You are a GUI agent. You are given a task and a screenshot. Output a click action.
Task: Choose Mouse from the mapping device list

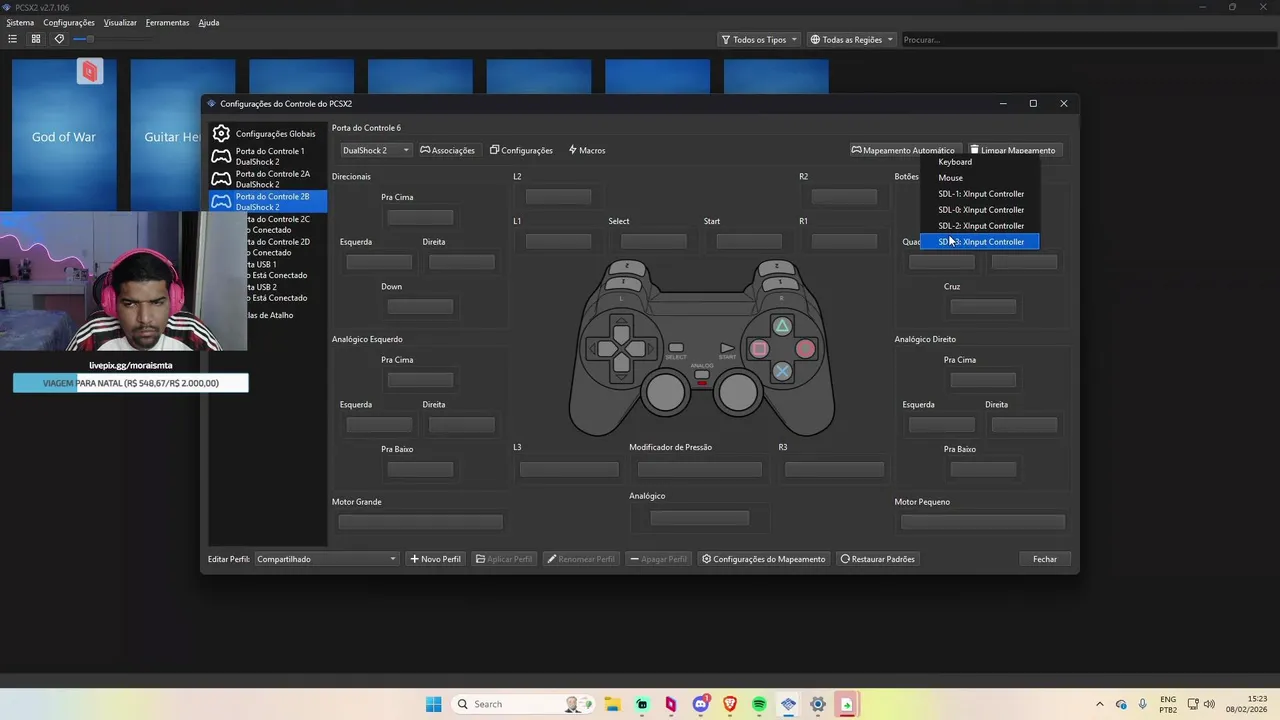[x=980, y=177]
